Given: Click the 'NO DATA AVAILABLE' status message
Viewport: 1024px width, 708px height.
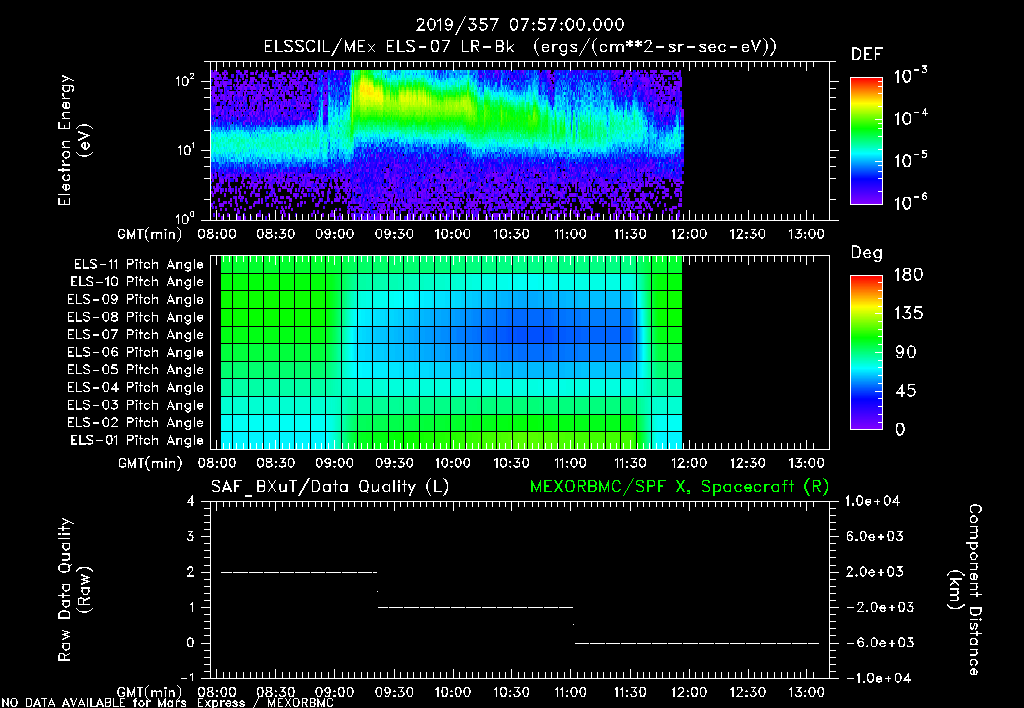Looking at the screenshot, I should pos(168,703).
